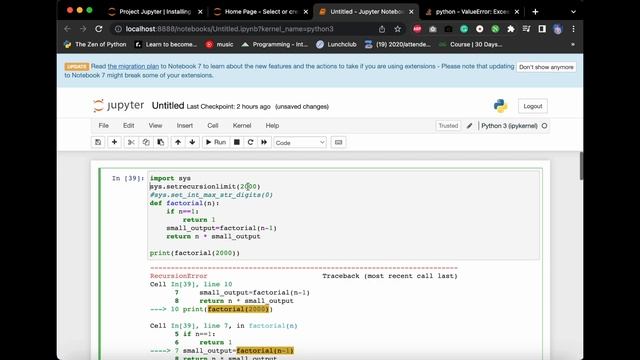
Task: Dismiss banner with Don't show anymore
Action: 546,67
